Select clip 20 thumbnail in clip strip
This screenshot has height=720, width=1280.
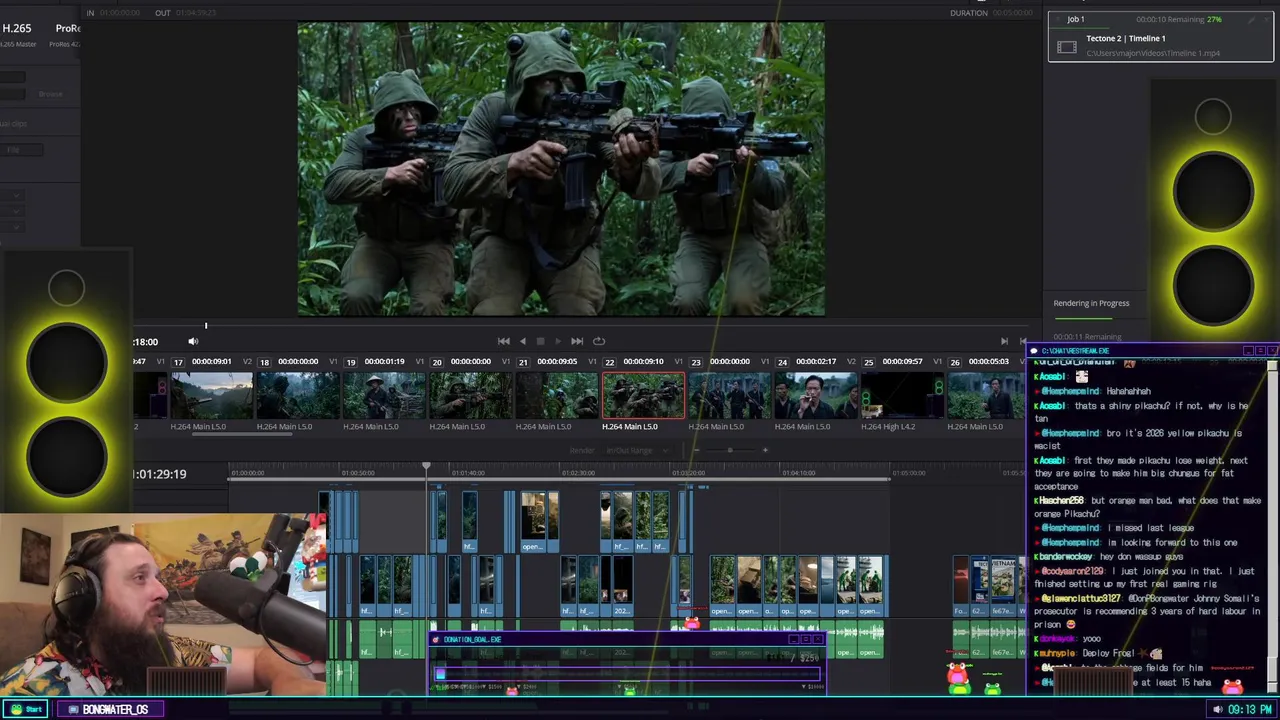tap(471, 395)
